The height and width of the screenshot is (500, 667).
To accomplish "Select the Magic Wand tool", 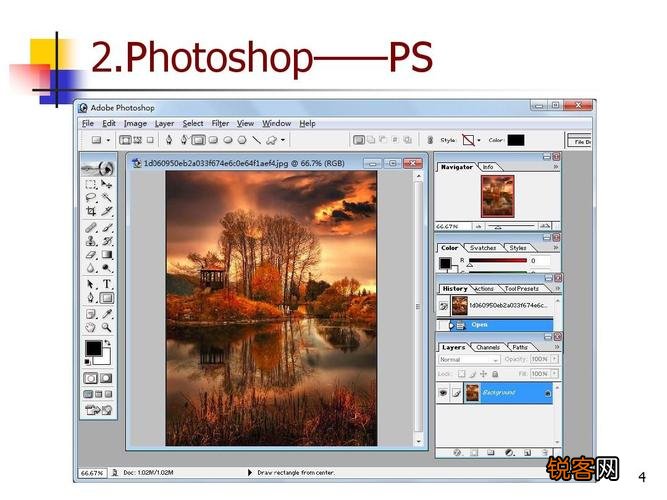I will (x=107, y=197).
